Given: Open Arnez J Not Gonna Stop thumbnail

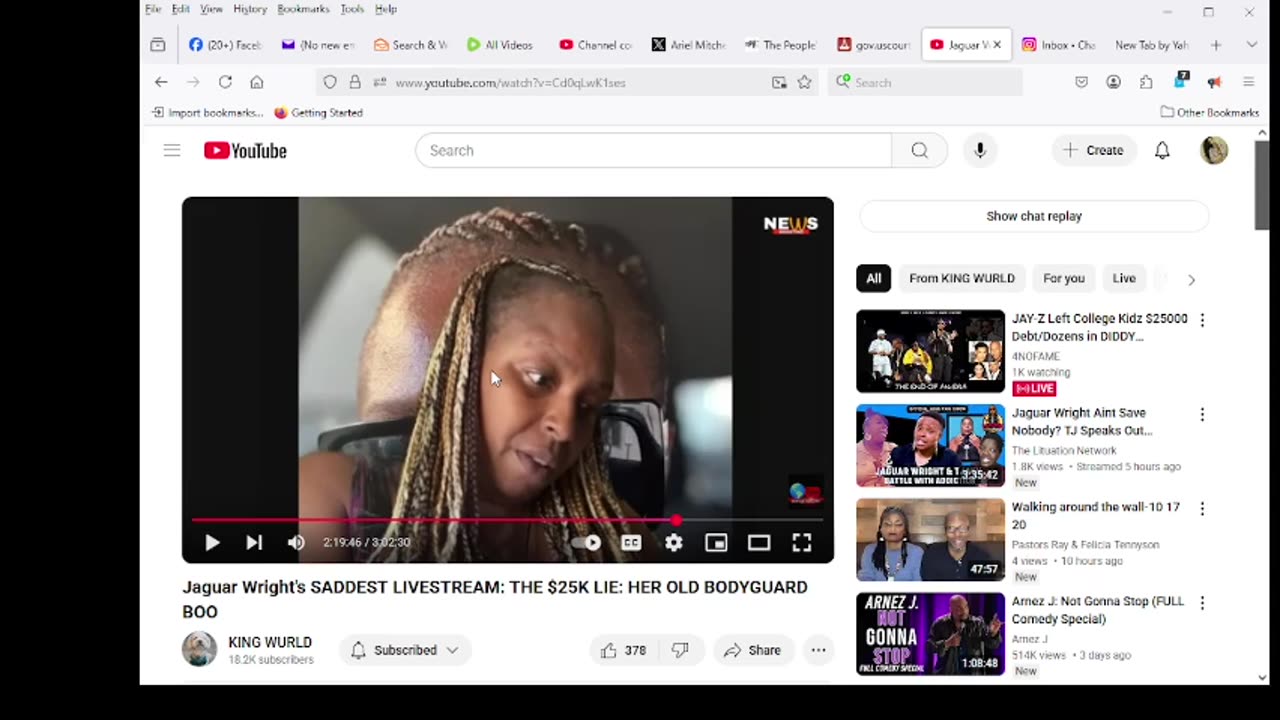Looking at the screenshot, I should point(930,633).
